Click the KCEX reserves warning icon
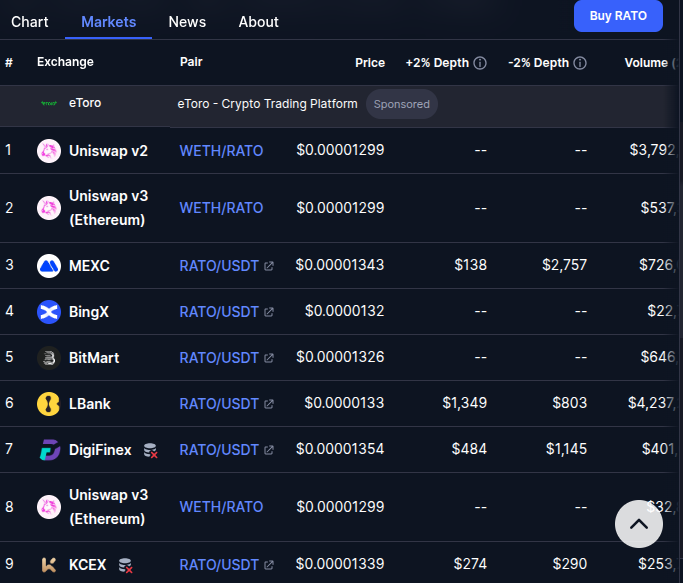Viewport: 683px width, 583px height. (125, 566)
